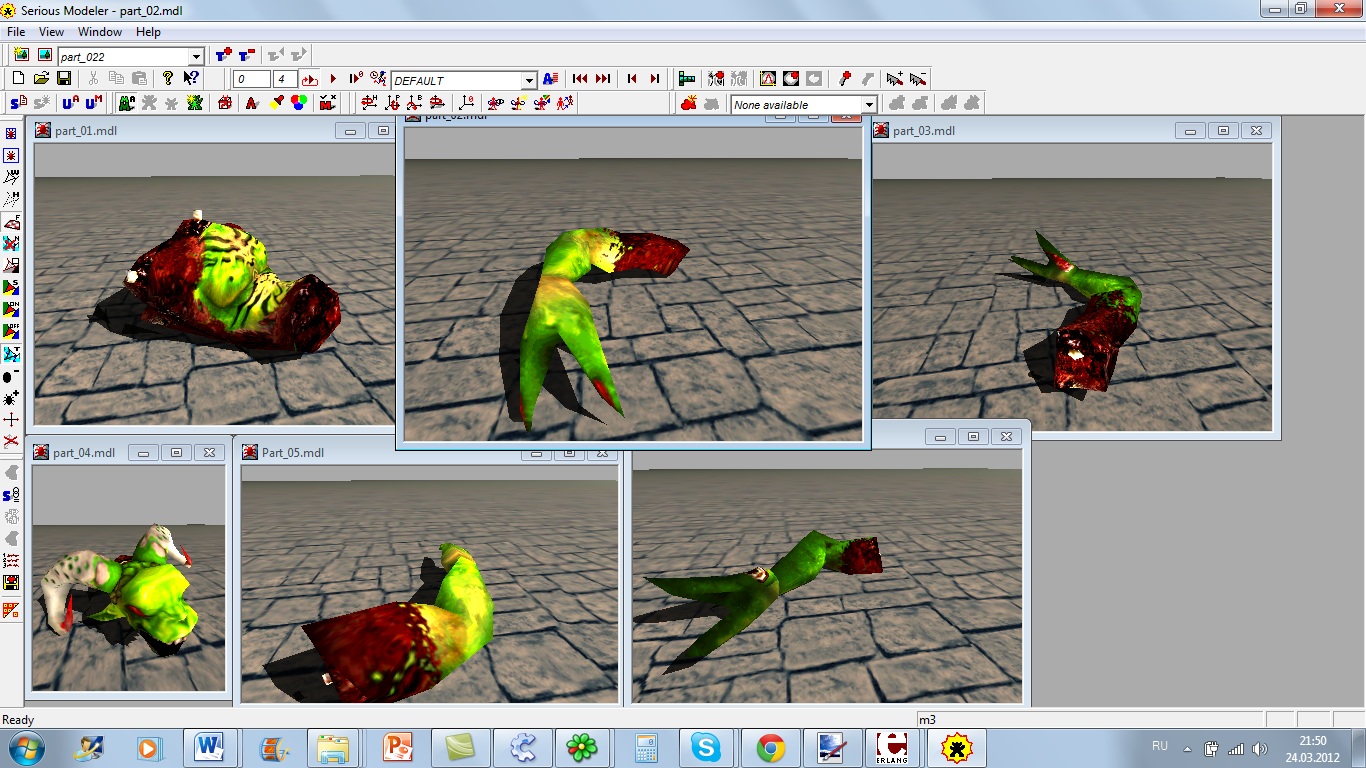Save the model using the floppy disk icon

click(64, 78)
